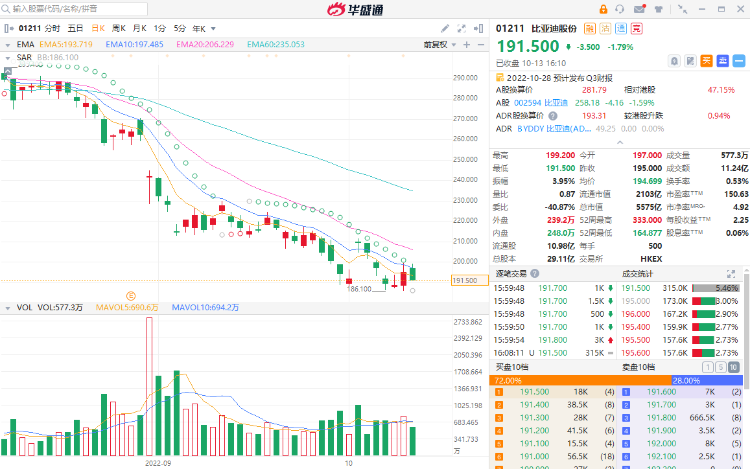The width and height of the screenshot is (750, 469).
Task: Click the zoom out minus icon
Action: 481,44
